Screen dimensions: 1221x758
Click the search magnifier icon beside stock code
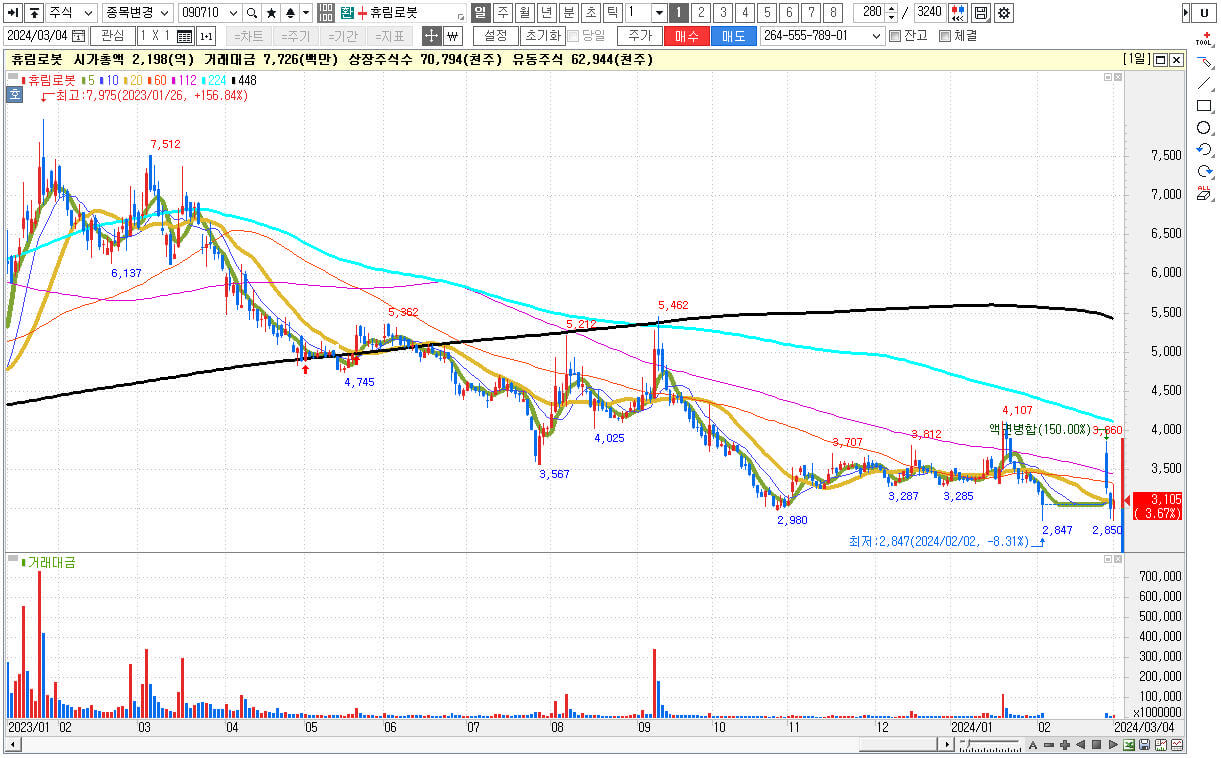coord(252,13)
